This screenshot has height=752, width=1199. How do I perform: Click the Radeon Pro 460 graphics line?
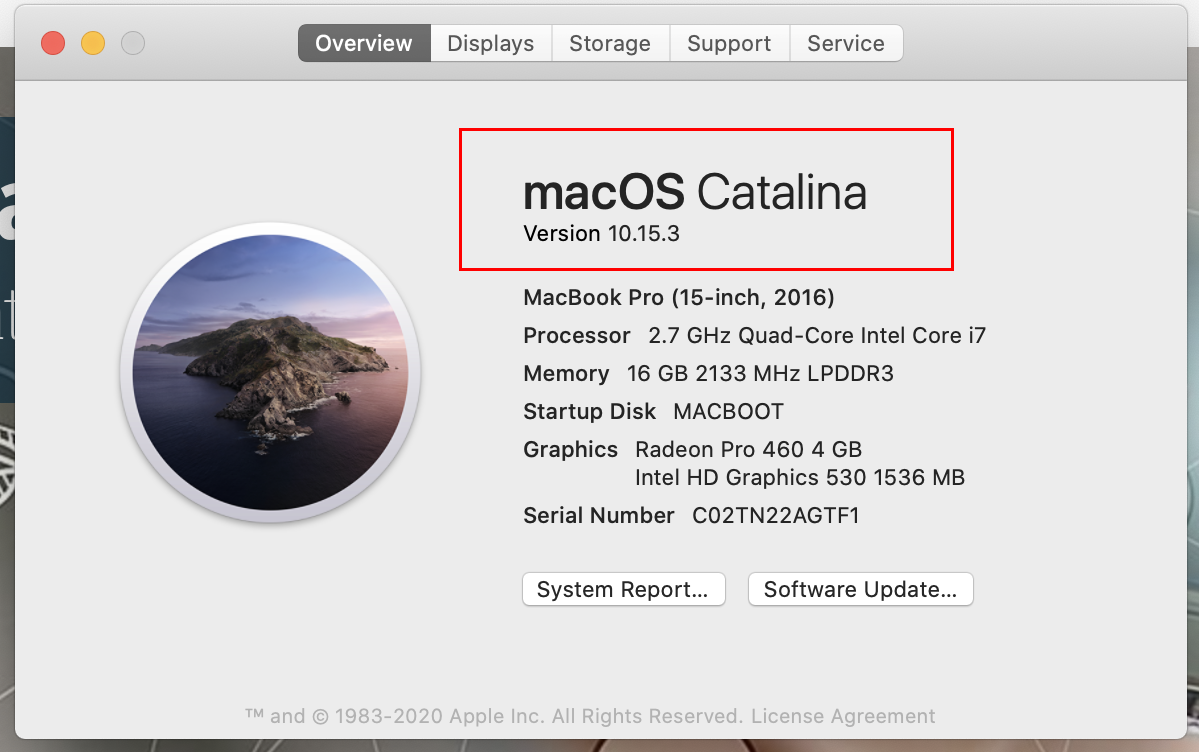tap(749, 449)
